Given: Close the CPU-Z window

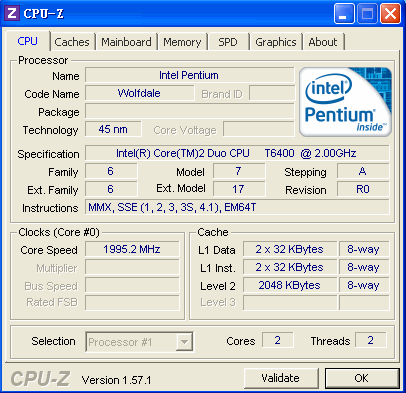Looking at the screenshot, I should [390, 14].
